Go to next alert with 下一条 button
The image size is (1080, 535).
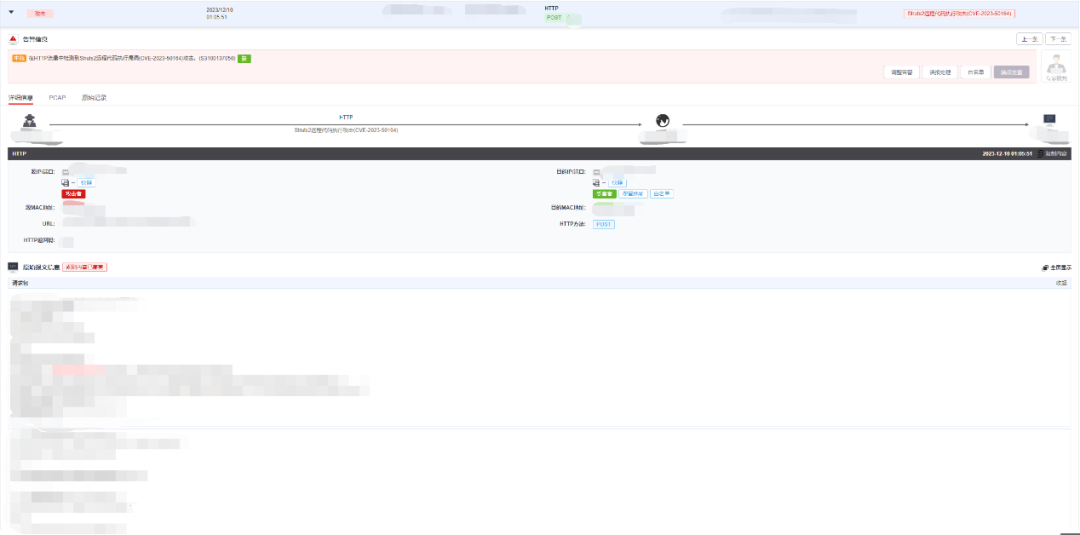pos(1057,39)
